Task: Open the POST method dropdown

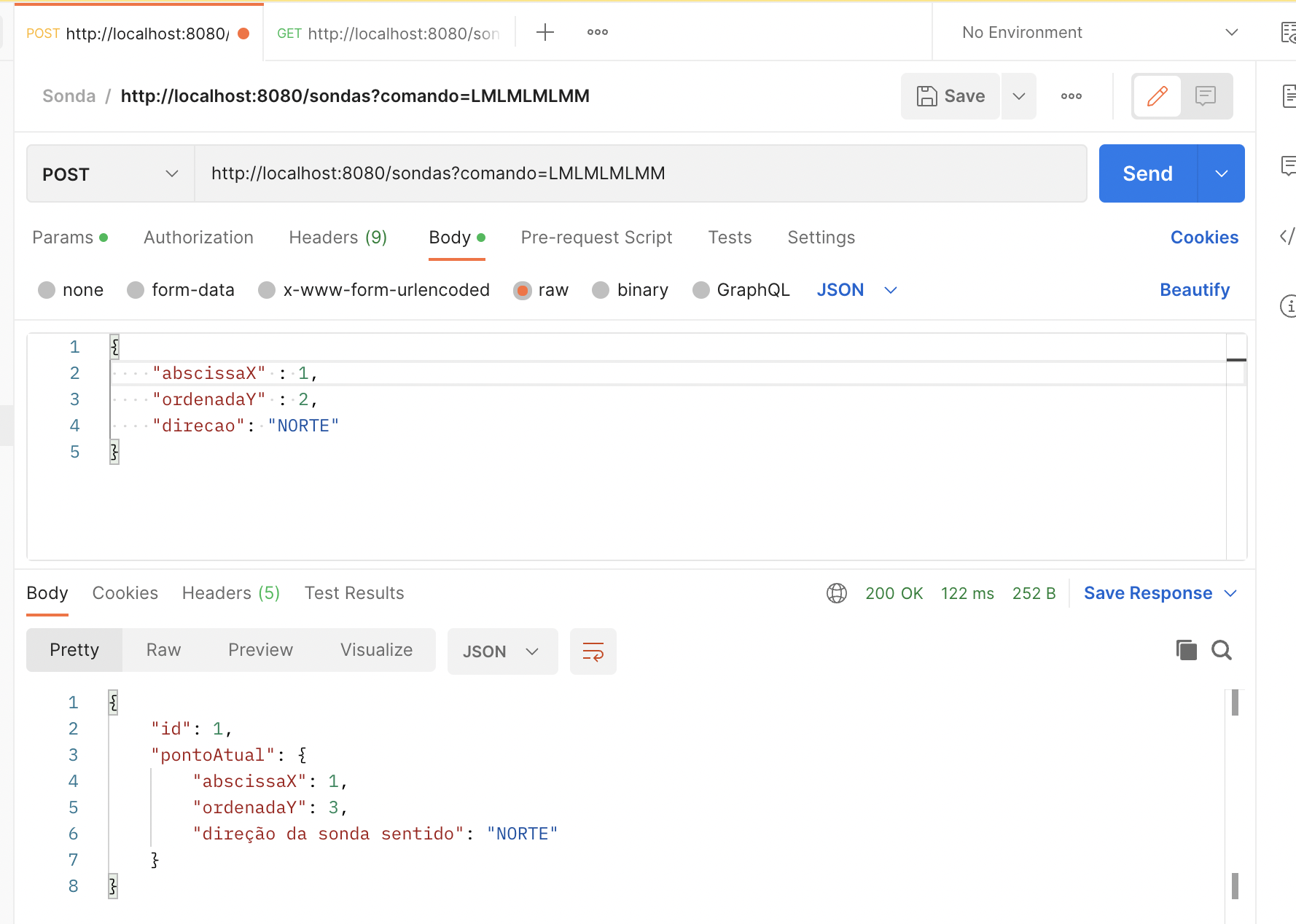Action: (109, 173)
